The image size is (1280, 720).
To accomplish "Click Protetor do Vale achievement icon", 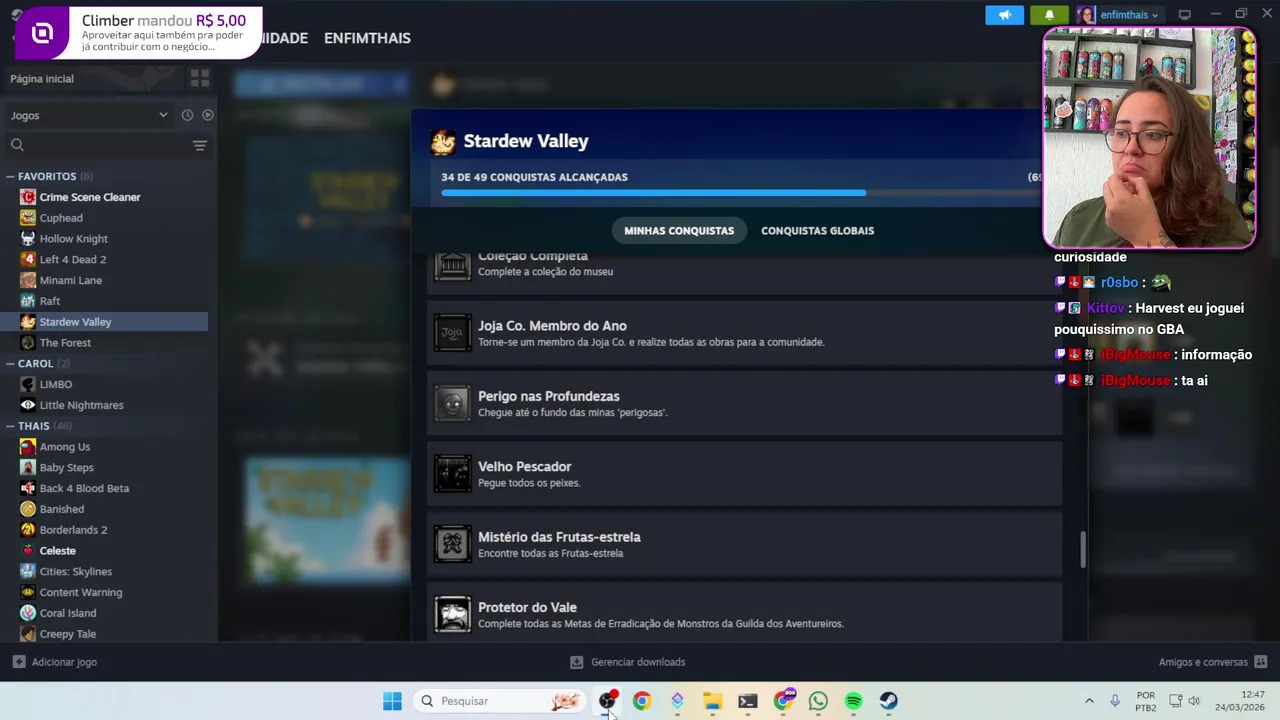I will click(452, 614).
